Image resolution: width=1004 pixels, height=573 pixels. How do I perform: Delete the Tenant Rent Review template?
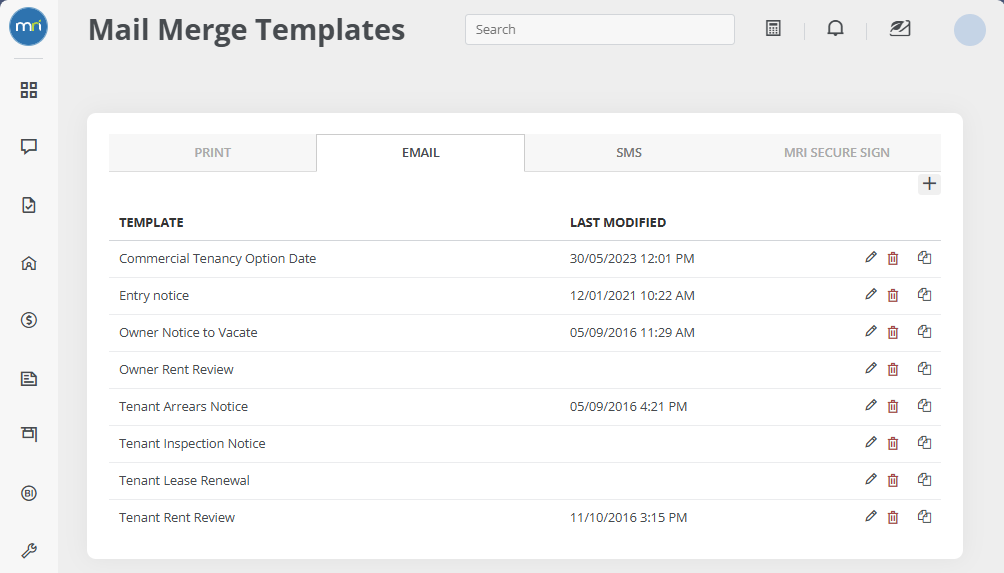[893, 518]
